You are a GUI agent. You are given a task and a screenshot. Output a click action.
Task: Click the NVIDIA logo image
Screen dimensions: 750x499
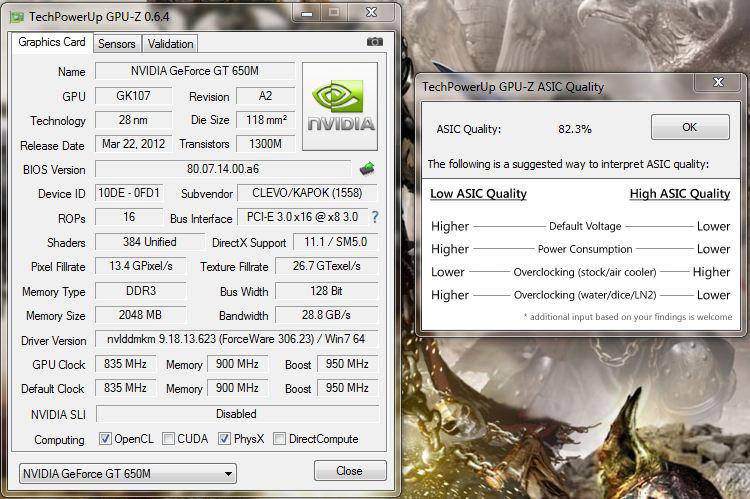[x=340, y=106]
